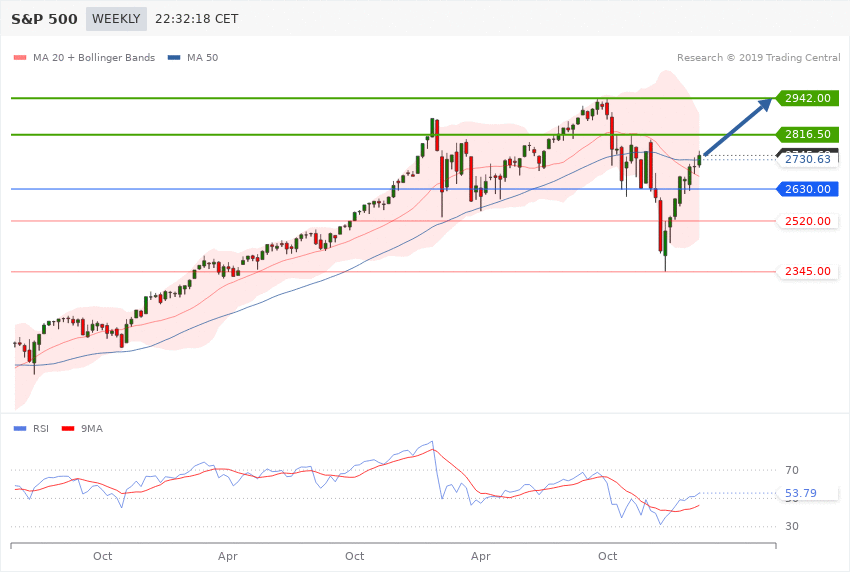Click the MA 20 + Bollinger Bands legend label
The height and width of the screenshot is (576, 850).
(x=94, y=57)
